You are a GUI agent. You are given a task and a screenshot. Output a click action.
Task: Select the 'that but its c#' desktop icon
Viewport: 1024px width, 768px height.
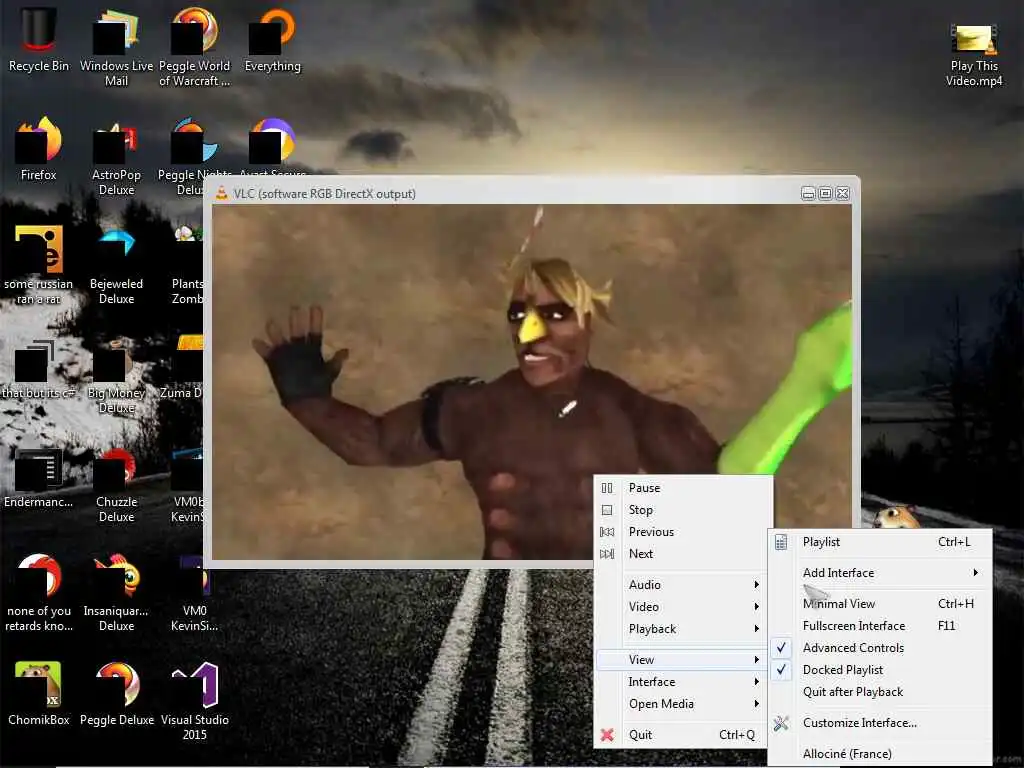tap(39, 367)
